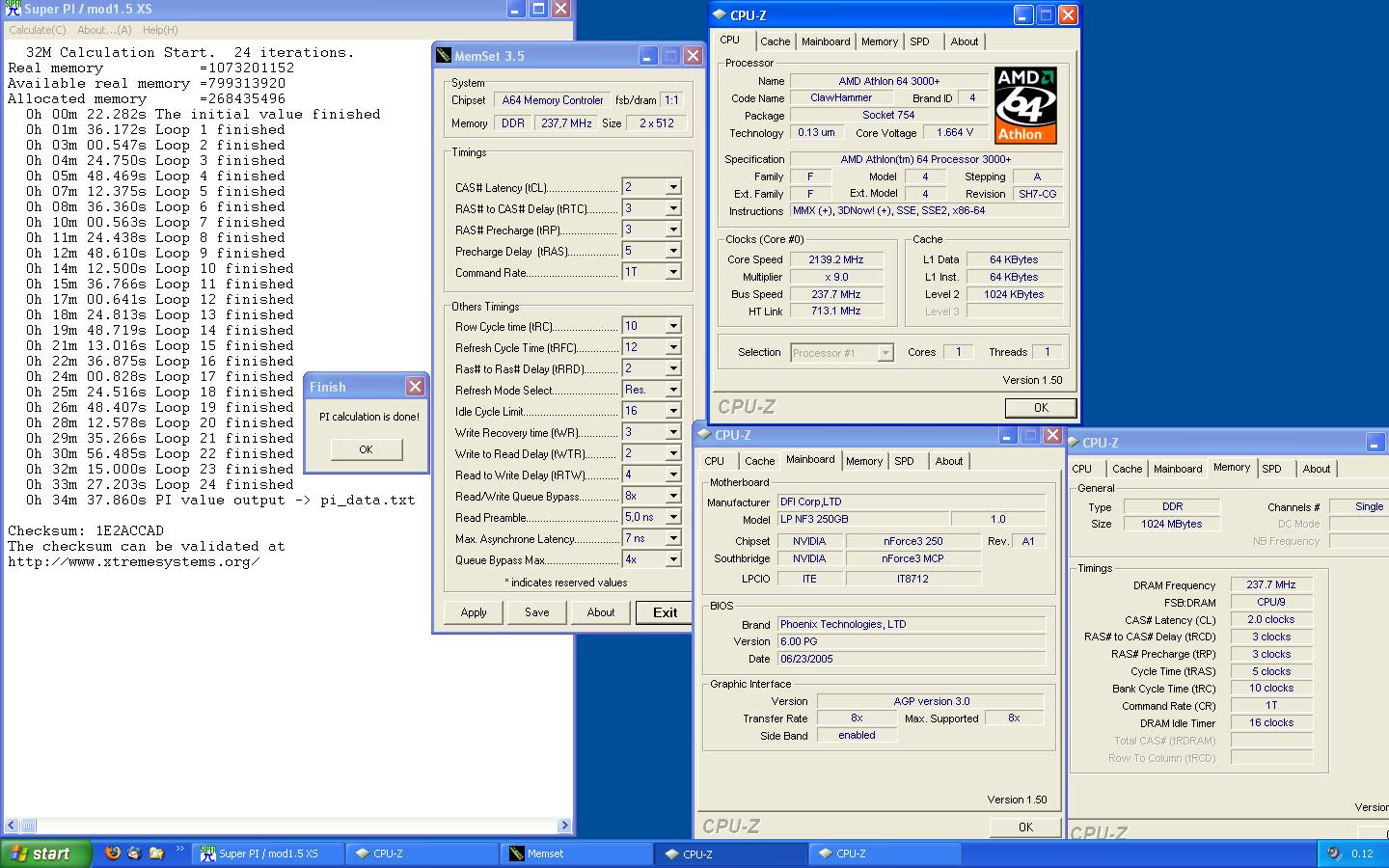Open the Read/Write Queue Bypass dropdown

click(673, 496)
